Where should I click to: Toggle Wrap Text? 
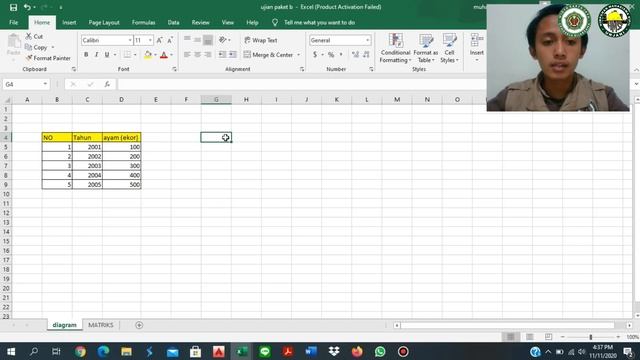point(260,40)
